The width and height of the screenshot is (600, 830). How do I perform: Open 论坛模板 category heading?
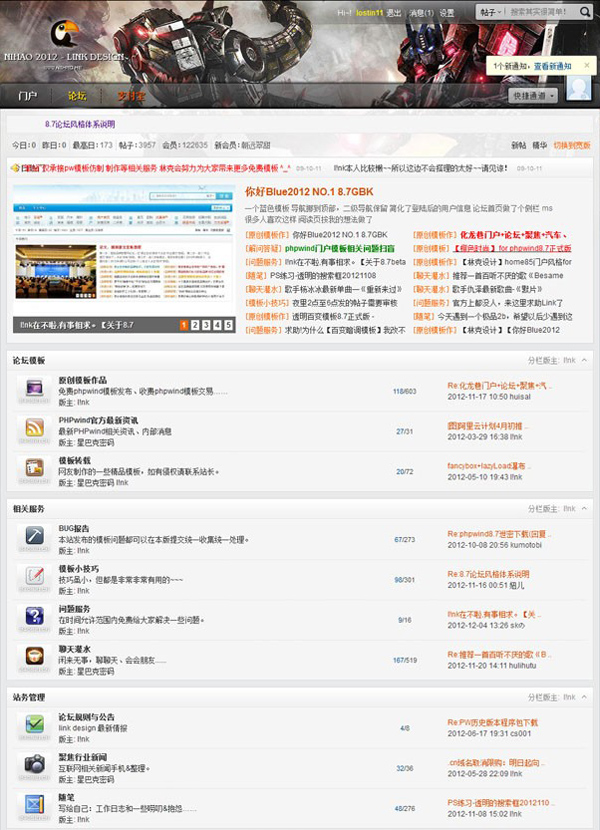pyautogui.click(x=29, y=360)
